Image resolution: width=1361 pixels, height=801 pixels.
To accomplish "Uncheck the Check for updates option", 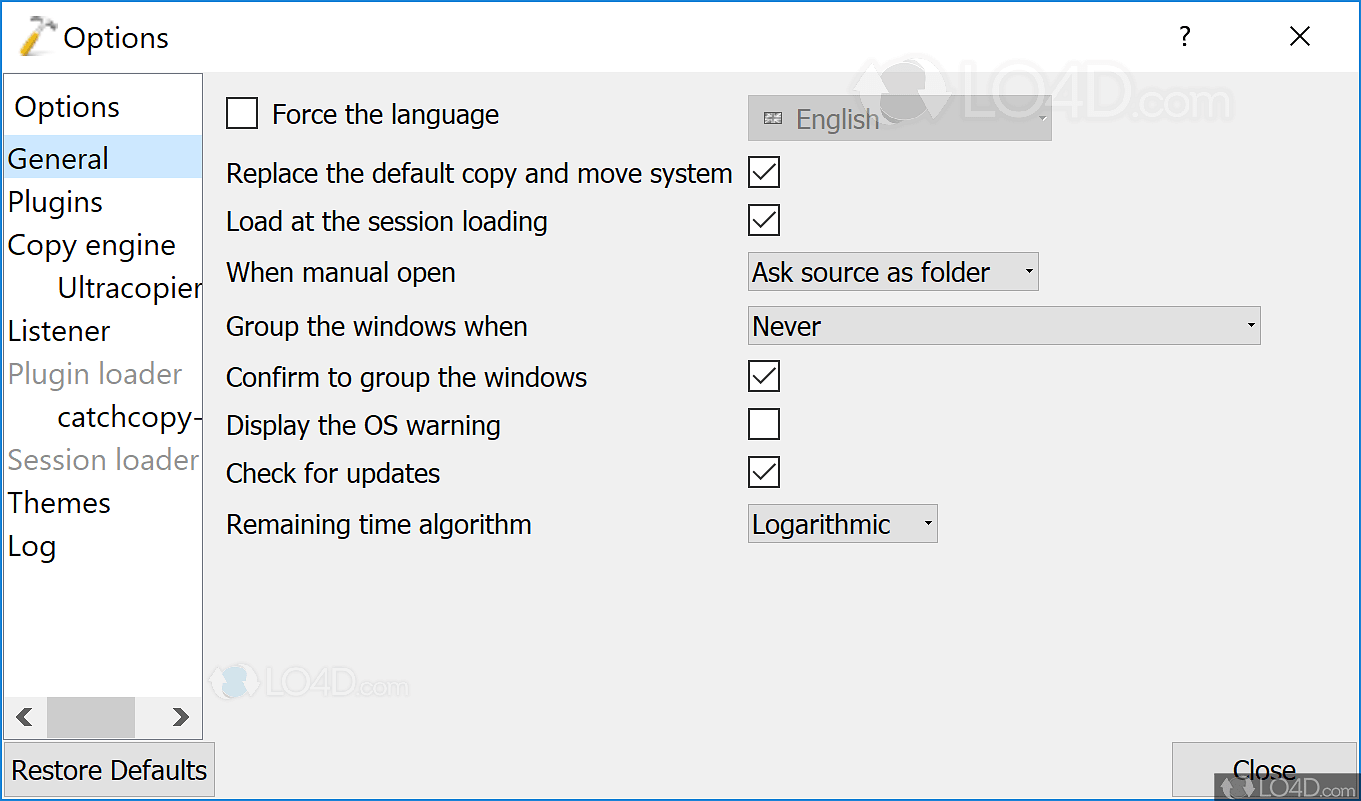I will click(764, 473).
